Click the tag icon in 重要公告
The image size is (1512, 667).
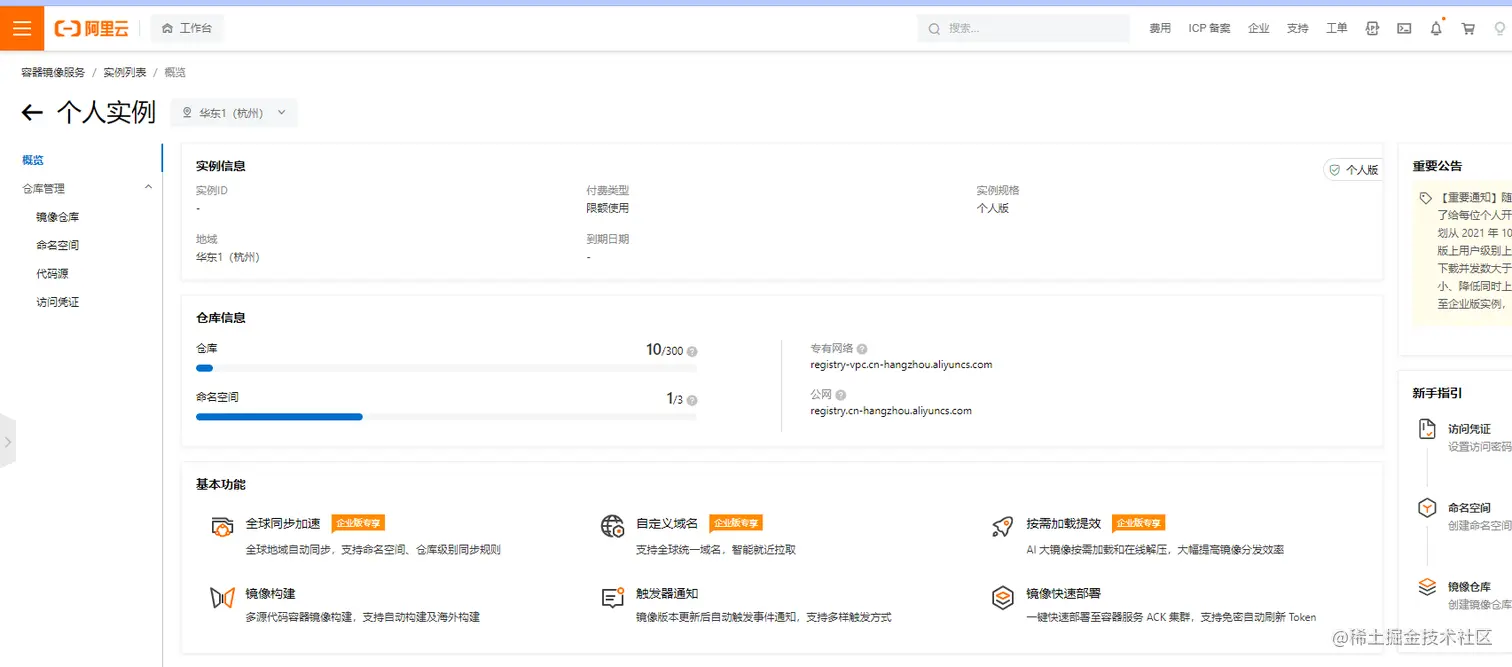1426,198
